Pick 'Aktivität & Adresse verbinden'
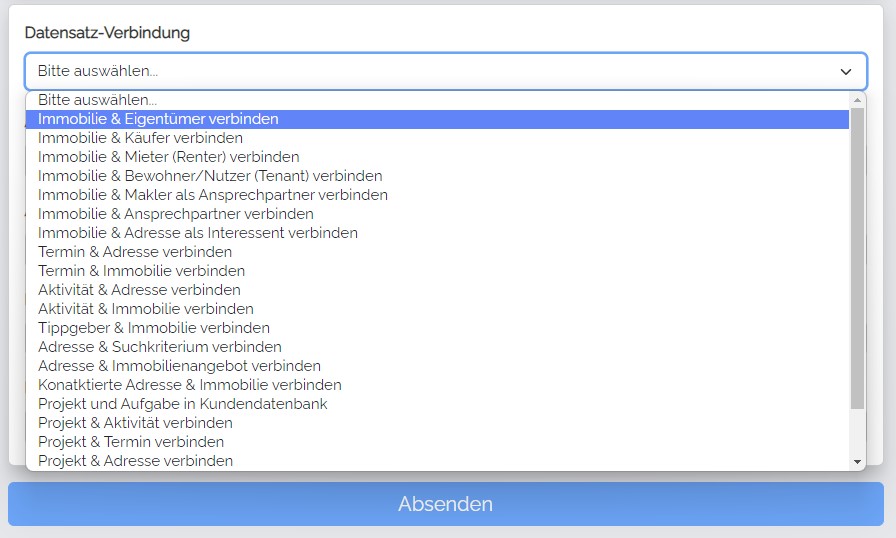The image size is (896, 538). tap(139, 290)
